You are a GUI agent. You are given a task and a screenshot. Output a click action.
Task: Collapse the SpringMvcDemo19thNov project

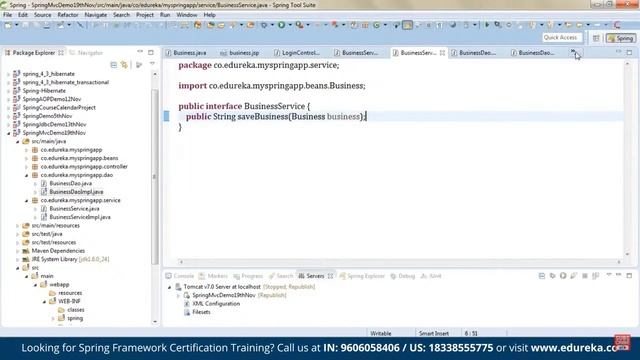click(8, 133)
